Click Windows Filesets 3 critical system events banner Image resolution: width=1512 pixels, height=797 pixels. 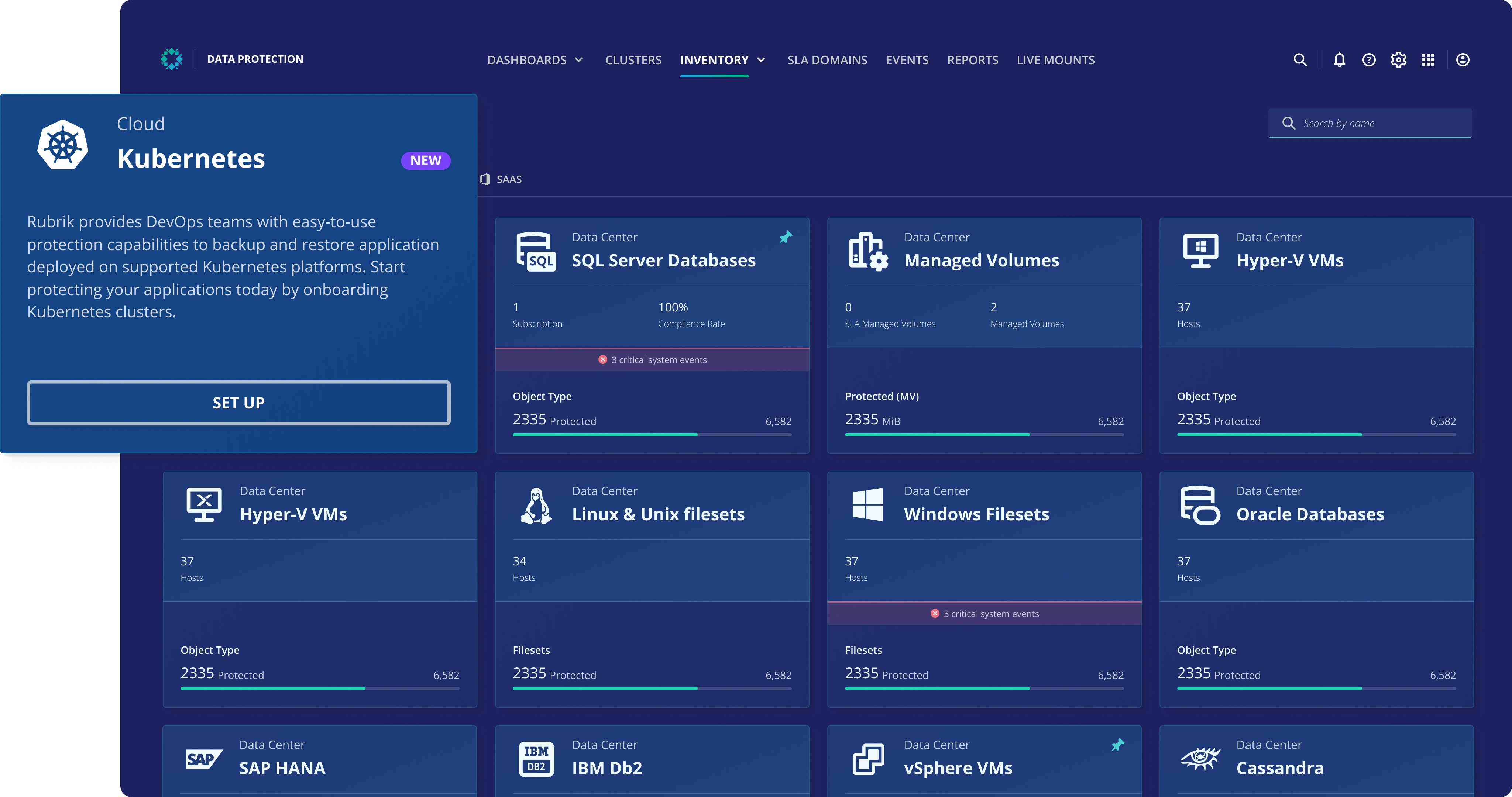(x=984, y=613)
